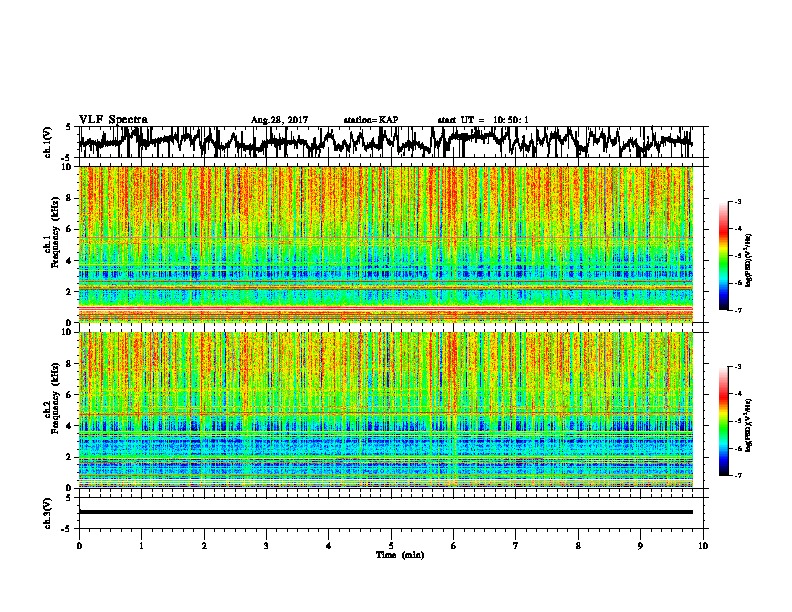Click the "VLF Spectra" plot title

point(113,119)
